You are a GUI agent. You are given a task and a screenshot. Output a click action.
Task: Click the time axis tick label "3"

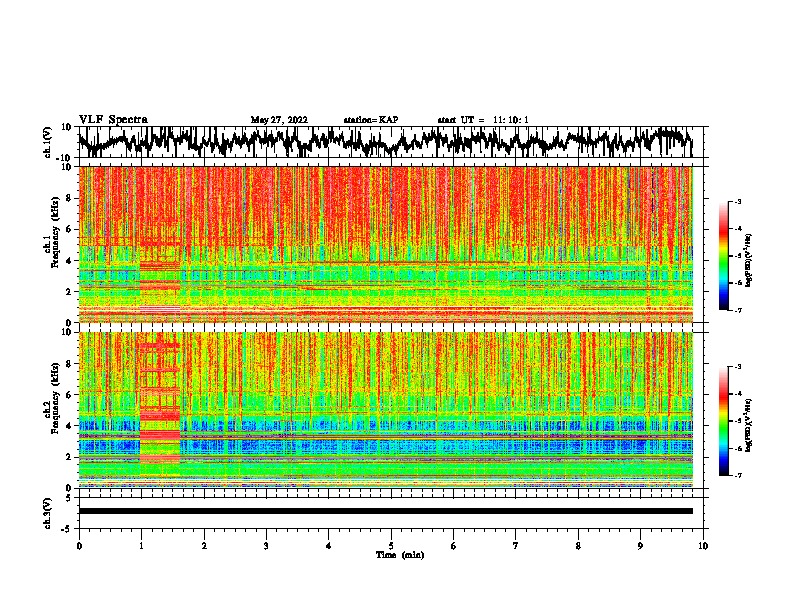click(266, 546)
